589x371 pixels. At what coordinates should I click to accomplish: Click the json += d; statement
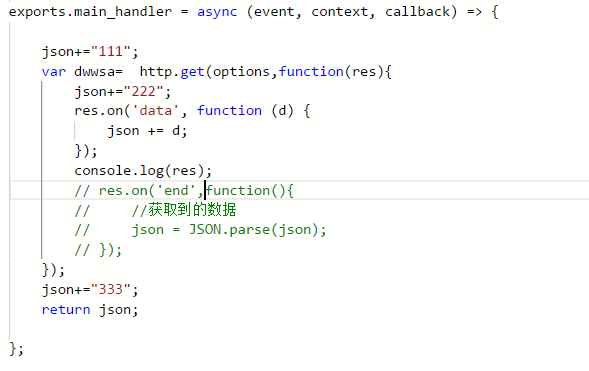(x=147, y=131)
